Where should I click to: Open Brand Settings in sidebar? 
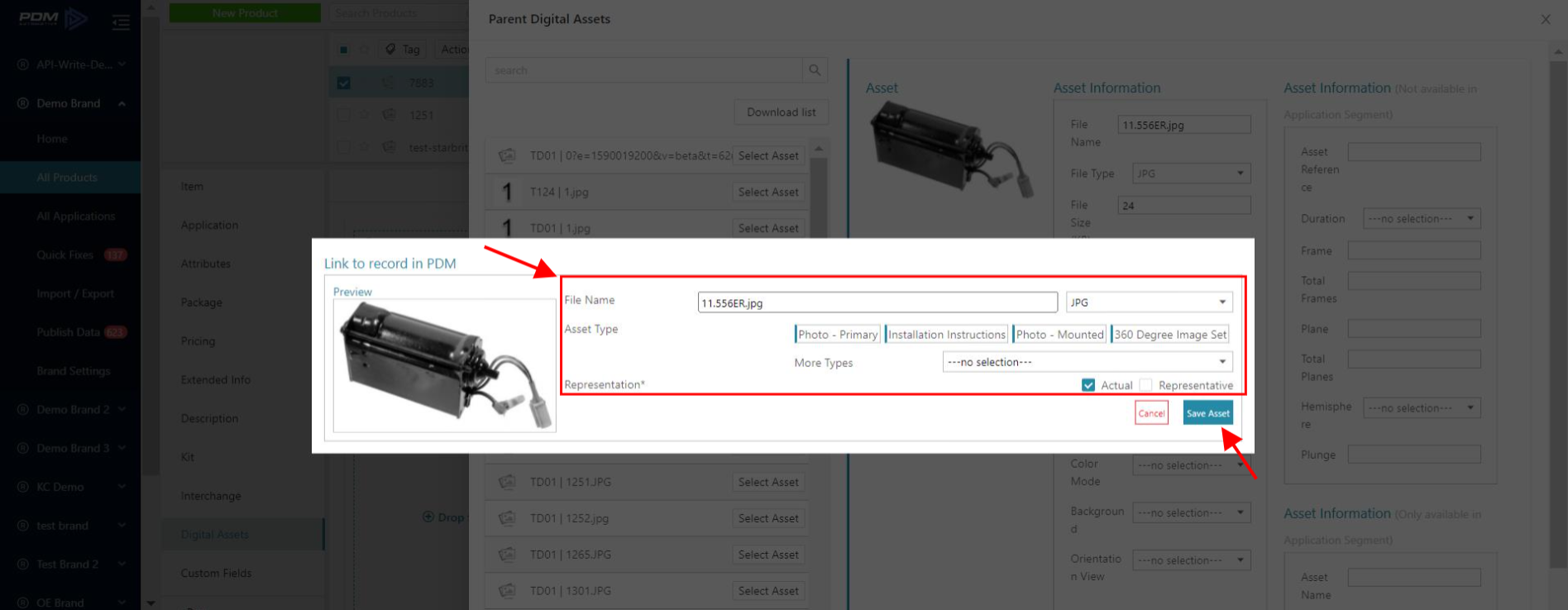coord(73,371)
